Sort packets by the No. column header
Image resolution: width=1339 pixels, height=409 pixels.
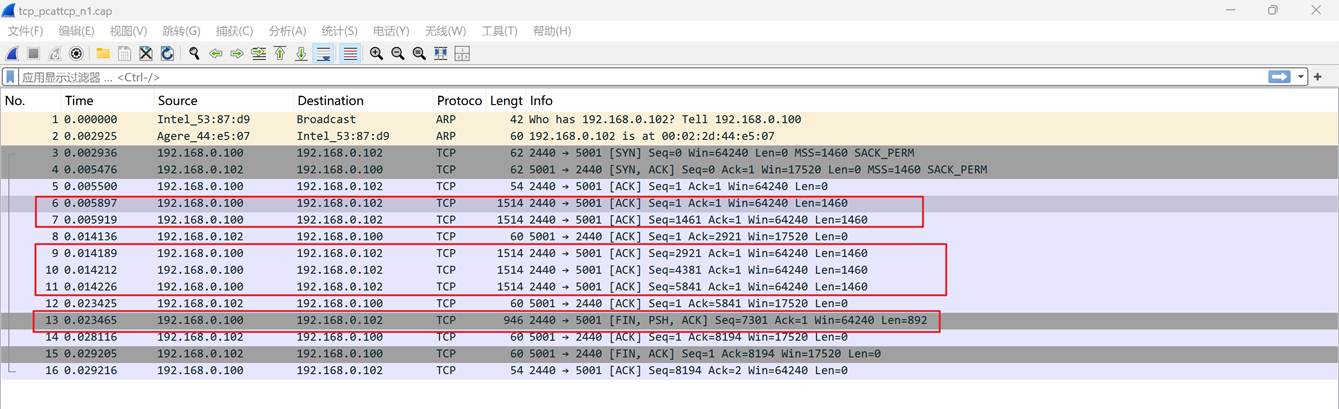[x=30, y=100]
